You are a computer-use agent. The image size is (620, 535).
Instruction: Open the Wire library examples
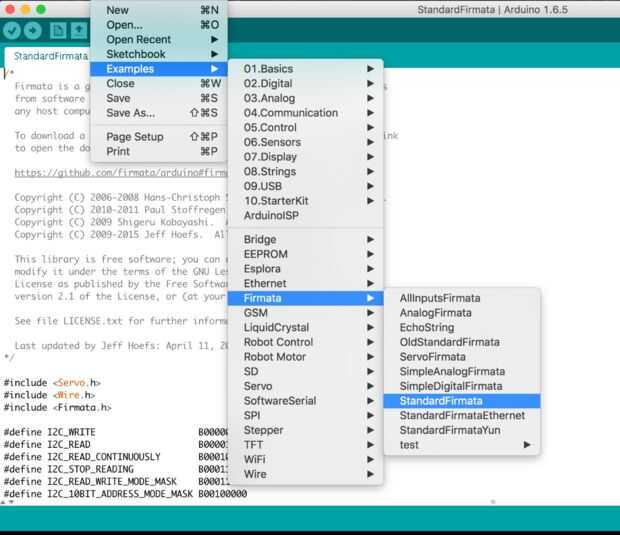pos(305,474)
